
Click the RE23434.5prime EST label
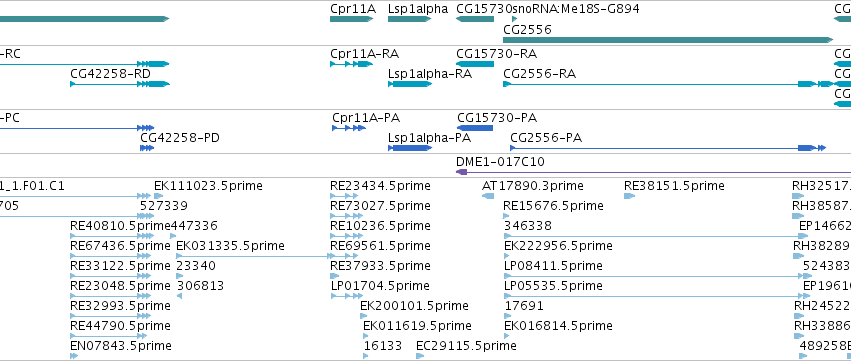pos(380,186)
